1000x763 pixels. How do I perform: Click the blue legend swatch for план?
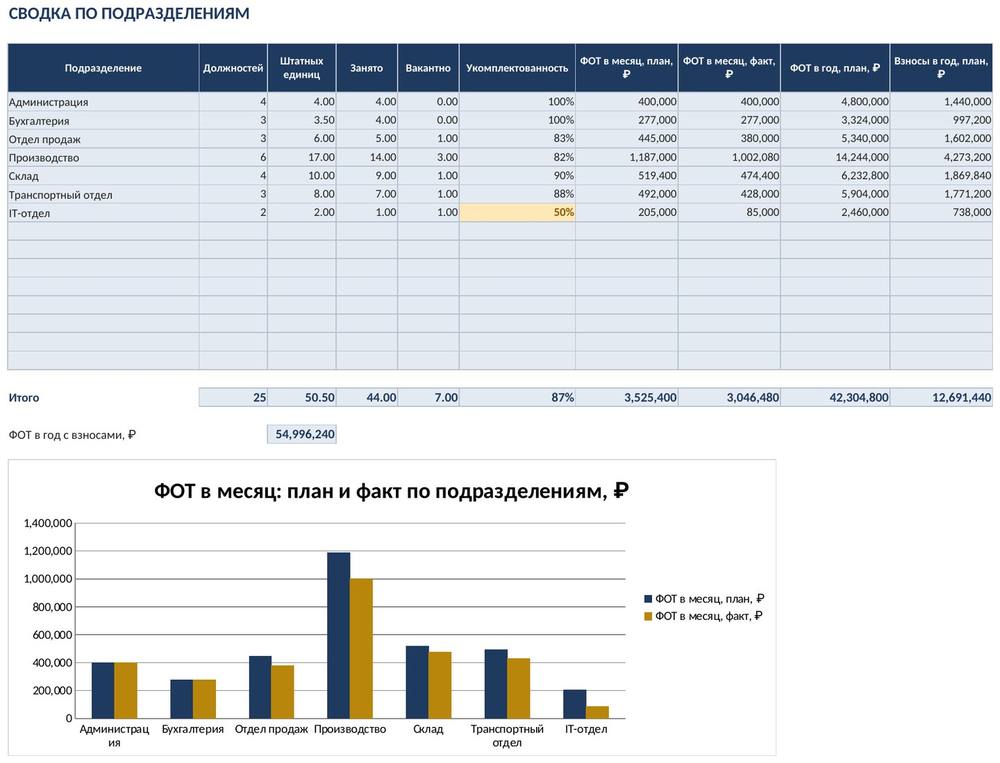coord(648,599)
